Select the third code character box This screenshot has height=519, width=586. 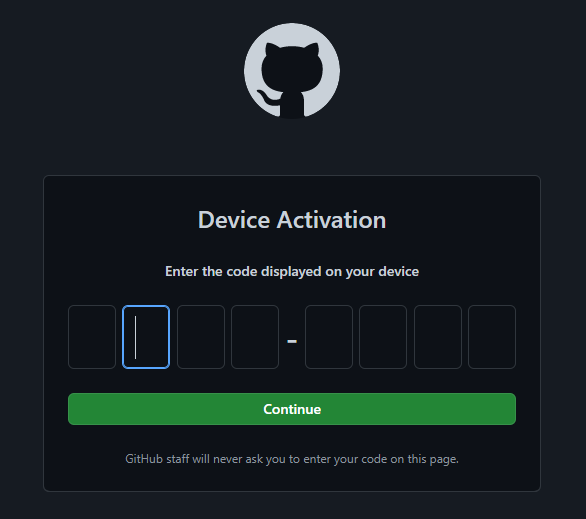[x=201, y=337]
